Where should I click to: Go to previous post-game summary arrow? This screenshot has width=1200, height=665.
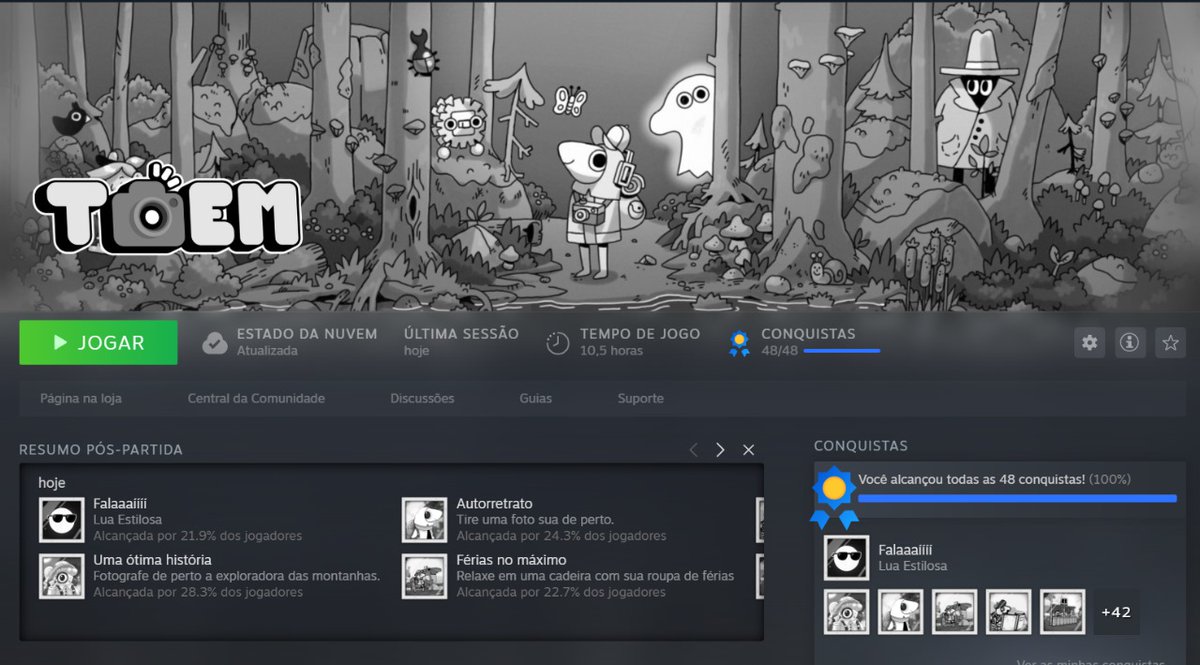tap(693, 450)
